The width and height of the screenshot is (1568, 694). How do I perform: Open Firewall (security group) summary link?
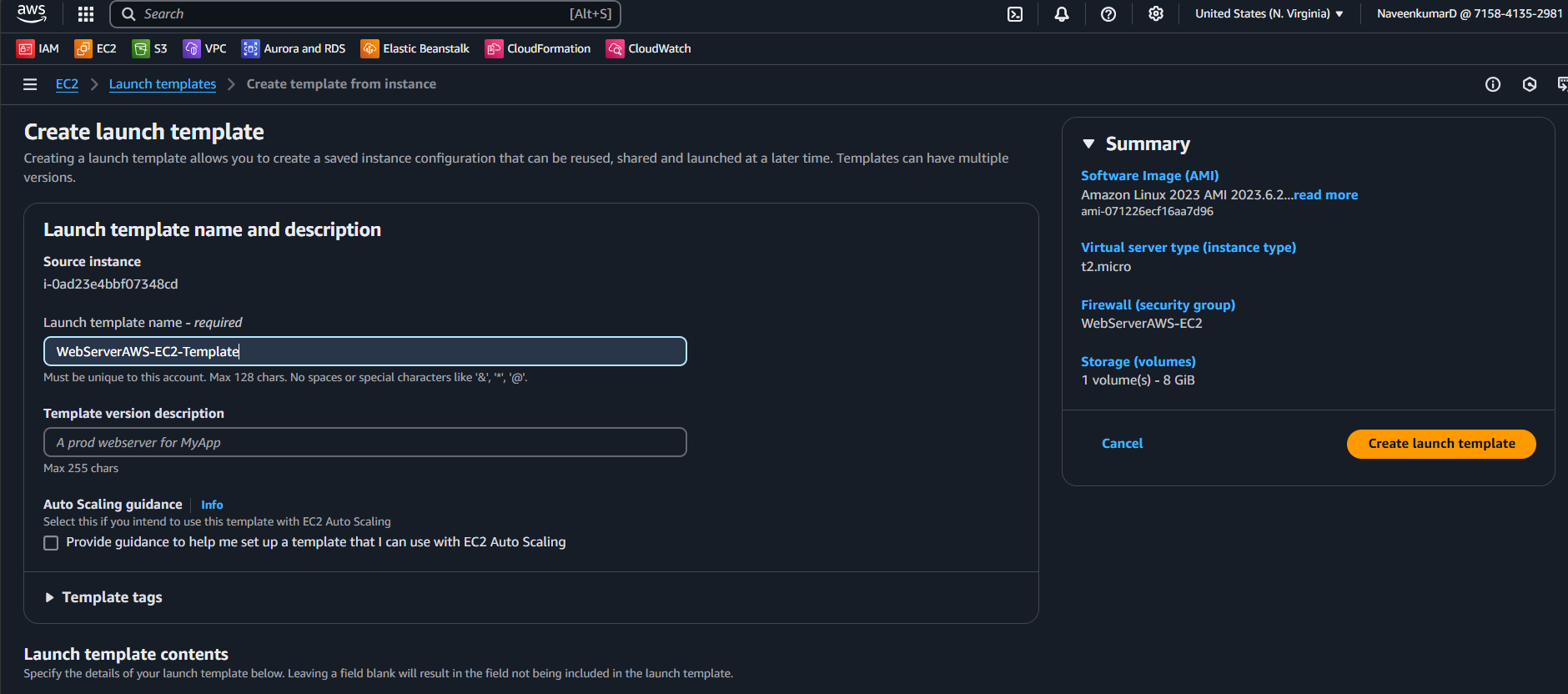1158,305
